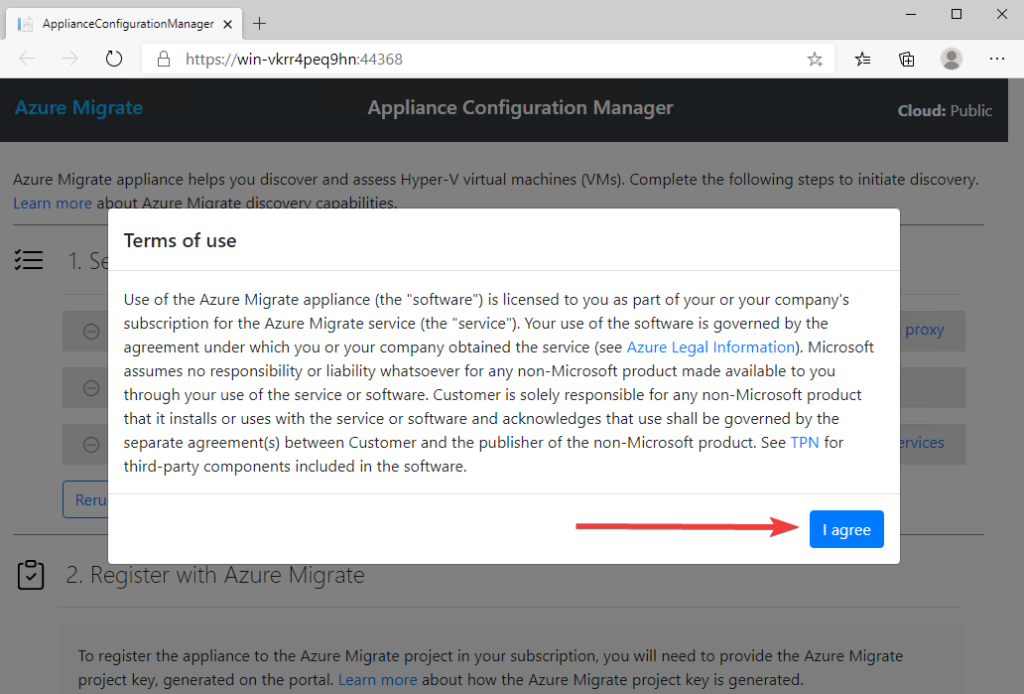The width and height of the screenshot is (1024, 694).
Task: Refresh the page with reload icon
Action: click(114, 59)
